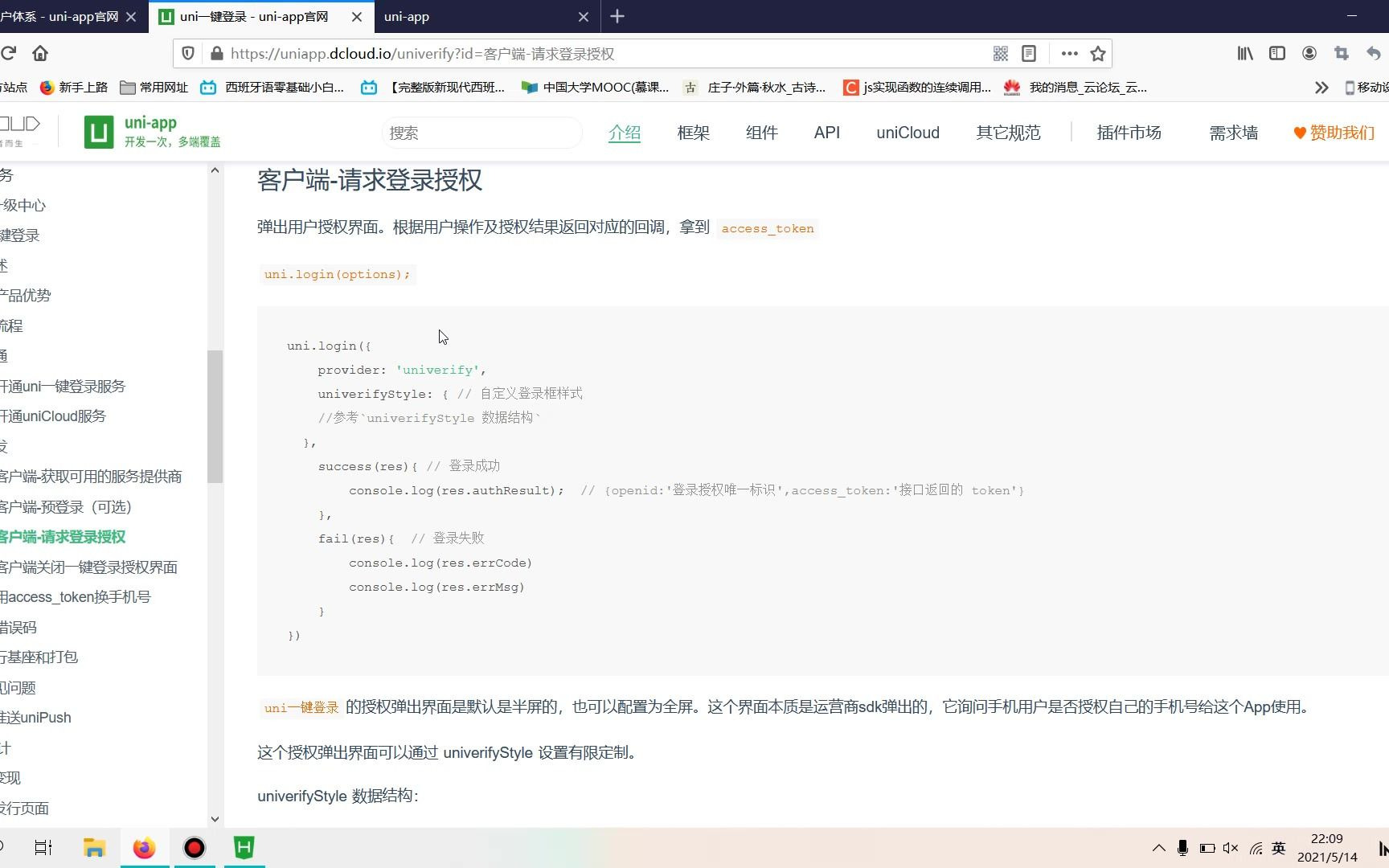Image resolution: width=1389 pixels, height=868 pixels.
Task: Click the uni-app logo
Action: point(153,131)
